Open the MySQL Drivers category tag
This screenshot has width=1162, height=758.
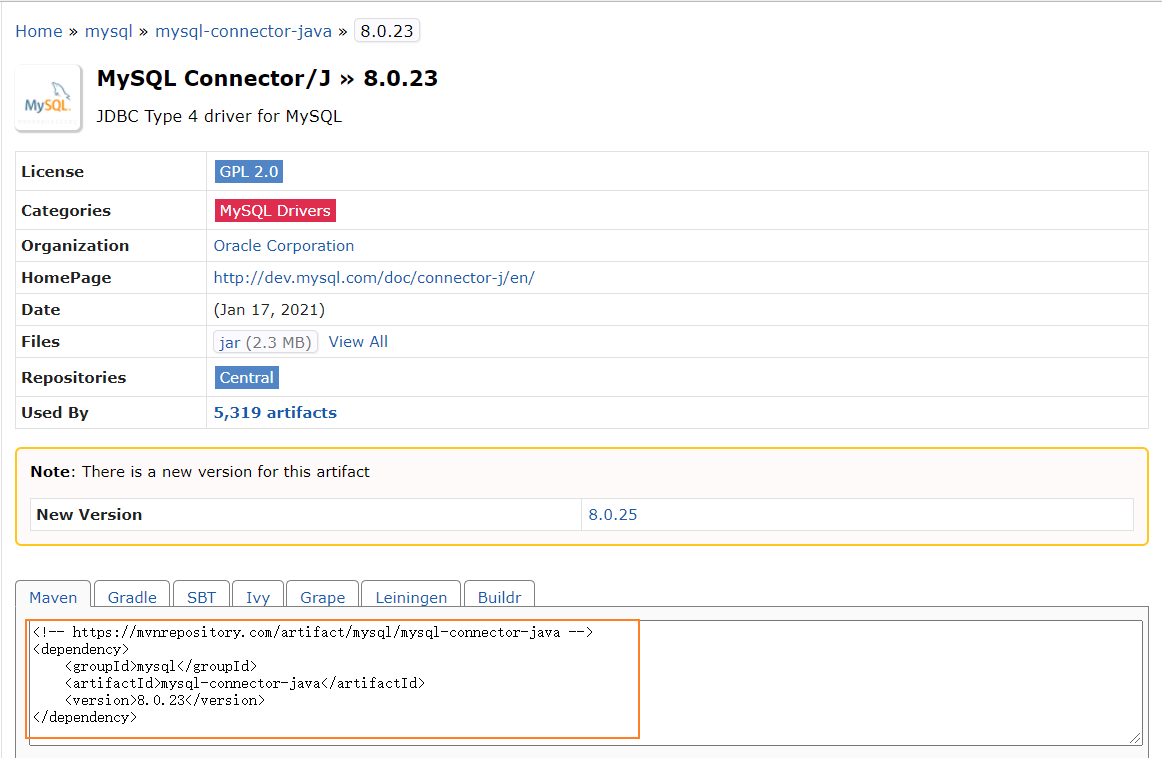point(275,211)
